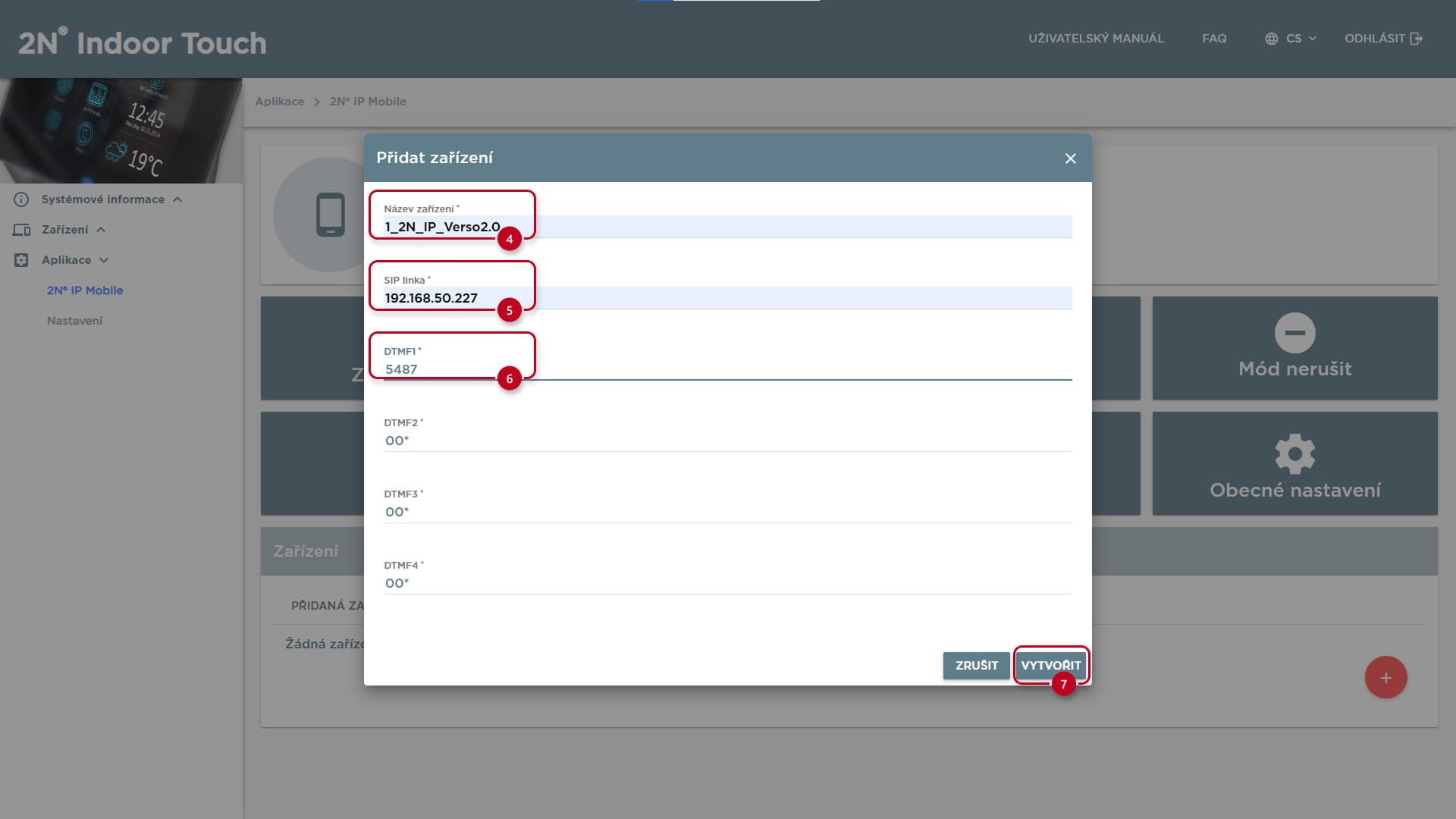The height and width of the screenshot is (819, 1456).
Task: Collapse the Systémové informace section chevron
Action: (x=177, y=199)
